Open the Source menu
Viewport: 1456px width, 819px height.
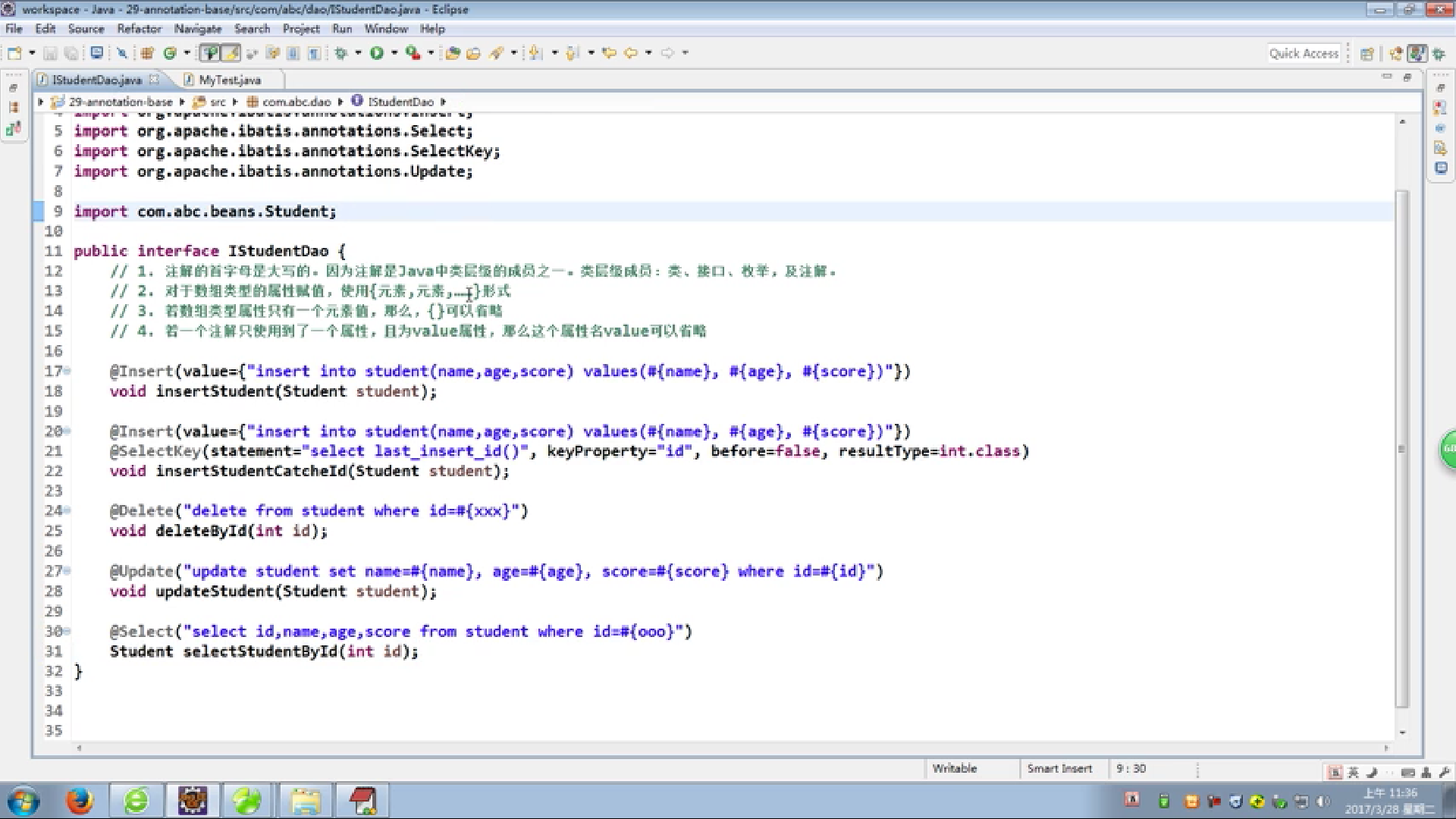86,29
